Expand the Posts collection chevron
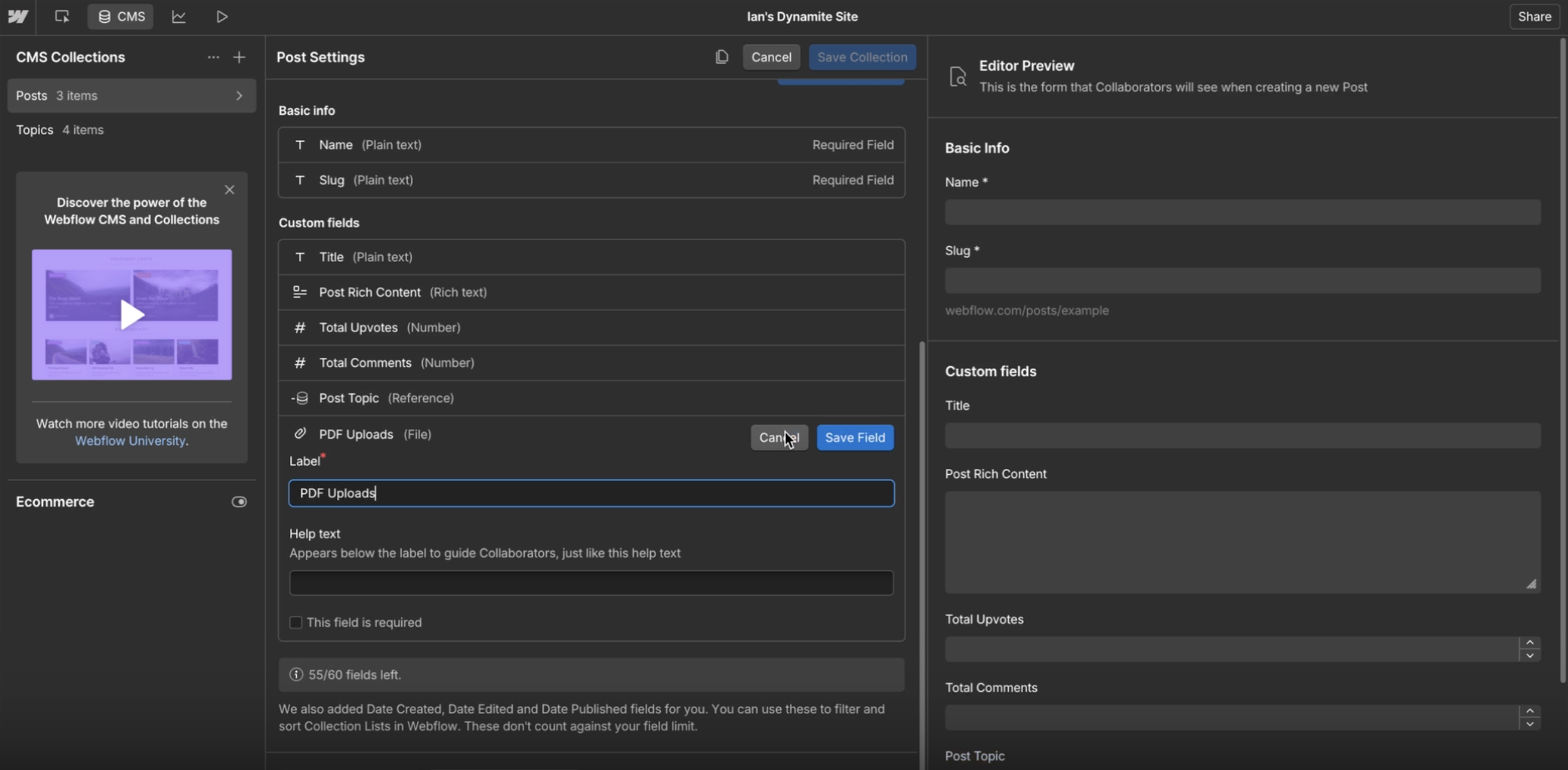1568x770 pixels. coord(239,96)
